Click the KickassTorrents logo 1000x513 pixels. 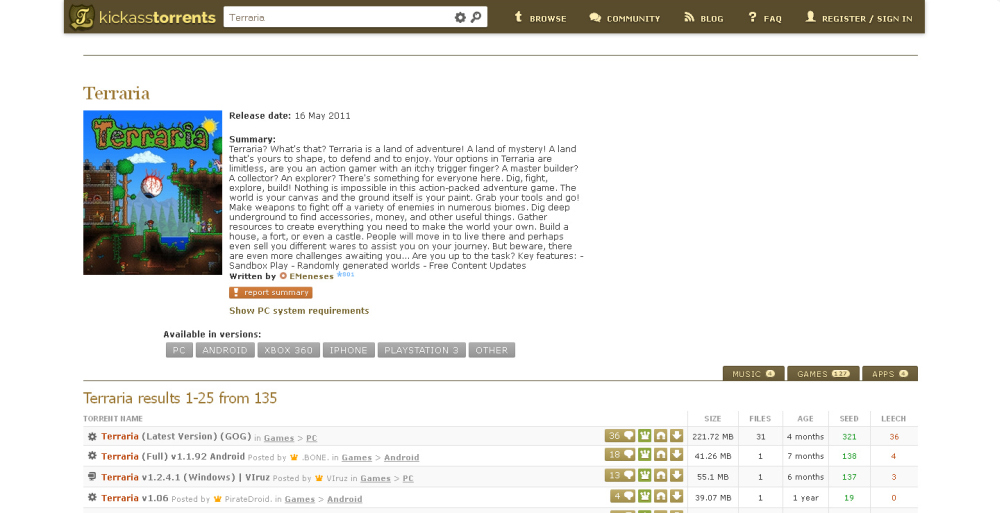[143, 17]
